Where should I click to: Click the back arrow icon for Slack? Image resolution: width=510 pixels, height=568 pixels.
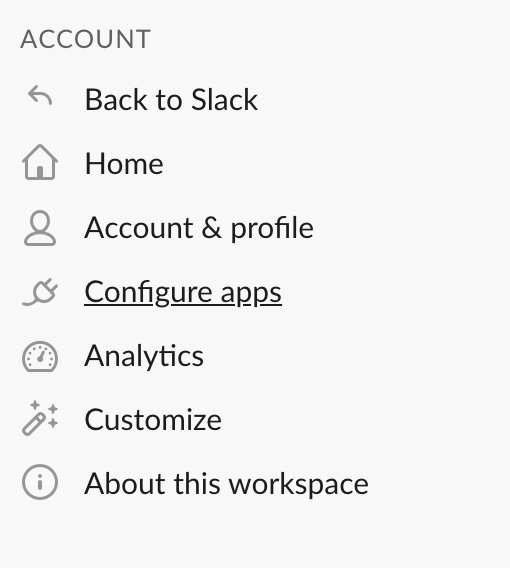(x=40, y=96)
